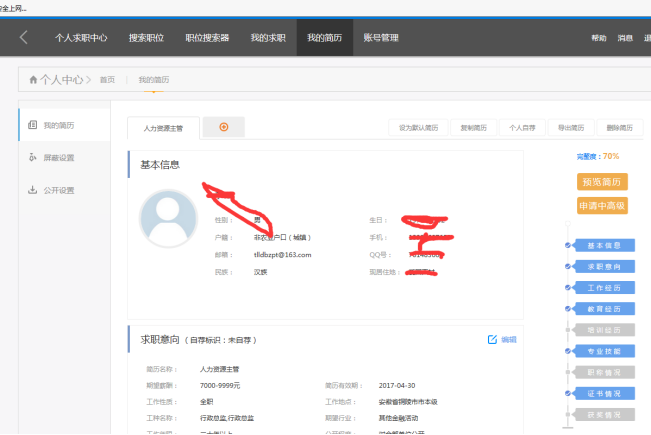Click the edit pencil icon in 求职意向

tap(492, 340)
